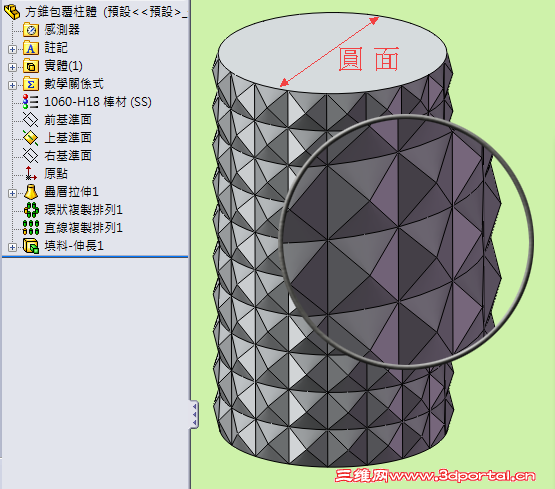Select the 前基準面 plane label
The image size is (555, 489).
pyautogui.click(x=68, y=120)
